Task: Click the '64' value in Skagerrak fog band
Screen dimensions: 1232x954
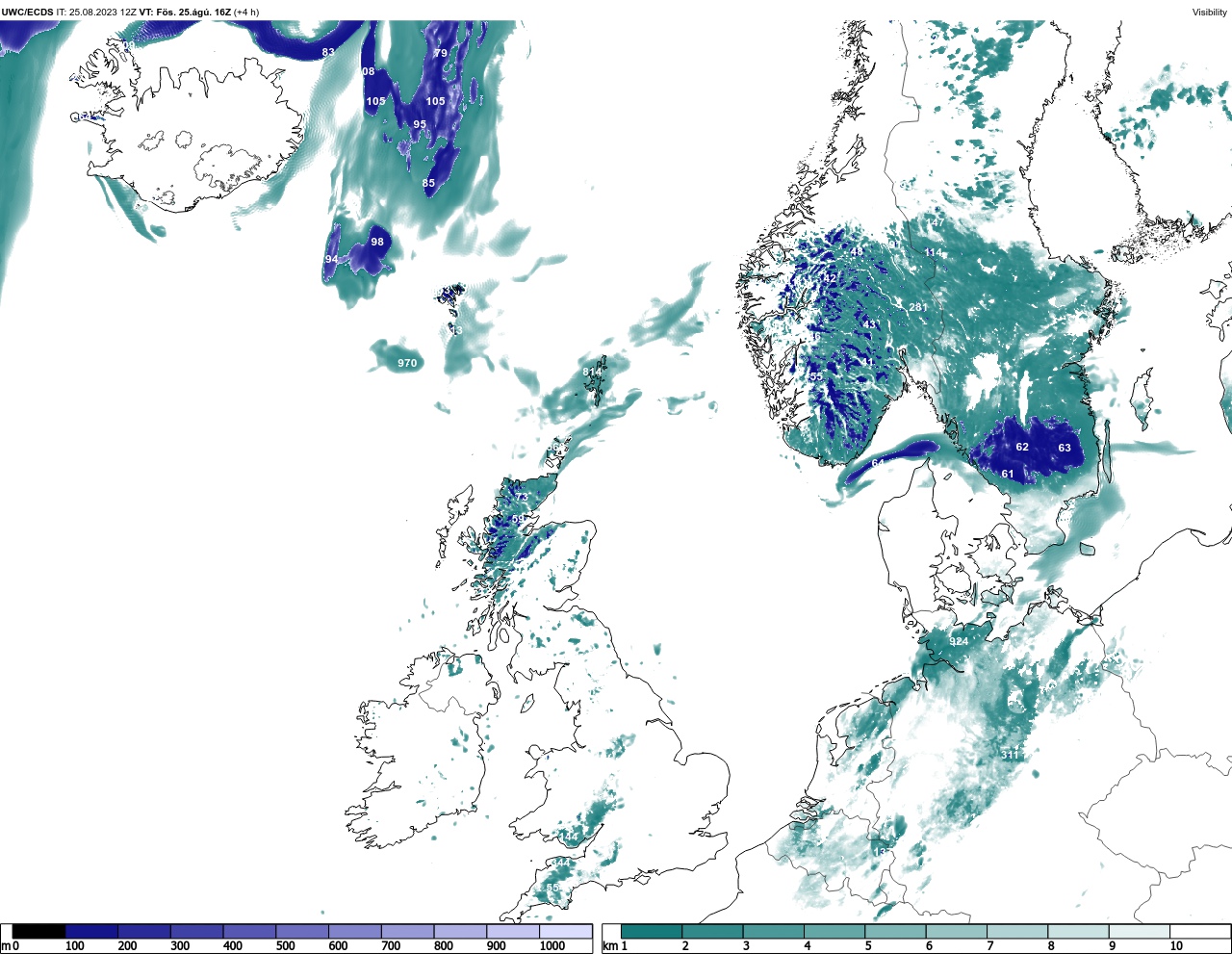Action: click(878, 463)
